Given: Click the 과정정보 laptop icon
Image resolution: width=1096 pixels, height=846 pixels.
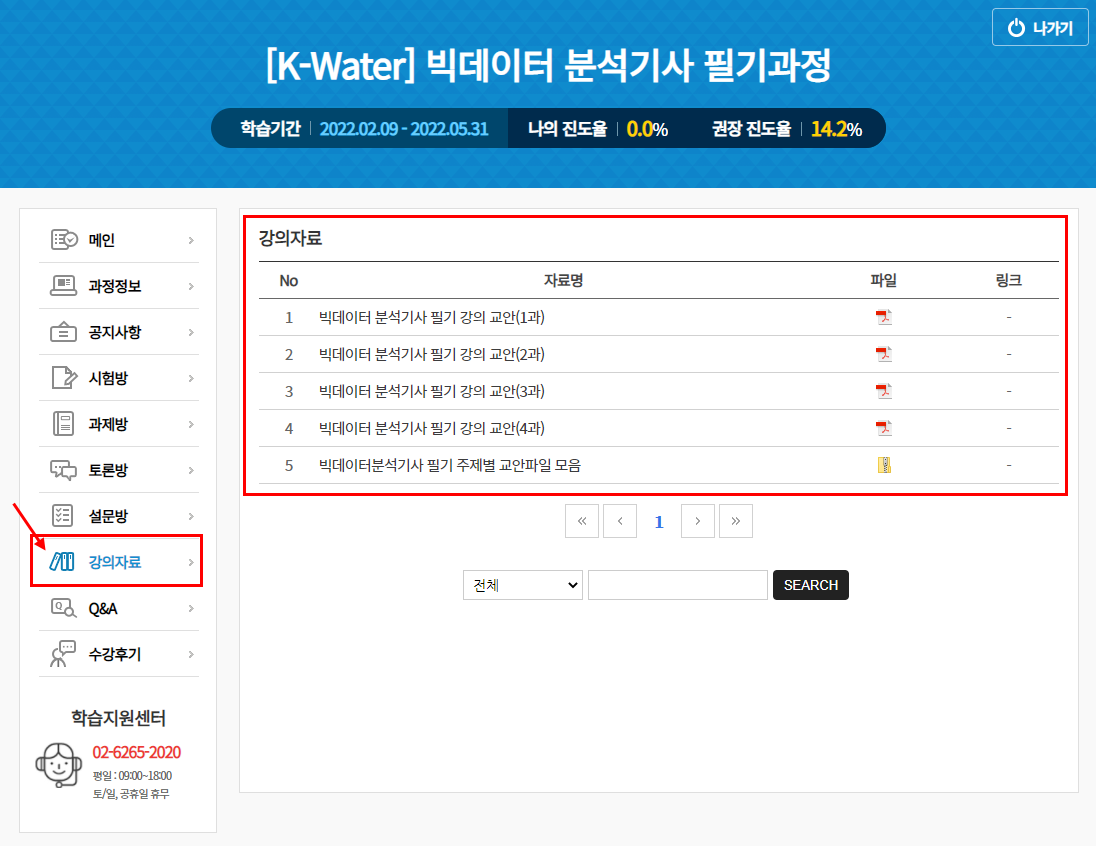Looking at the screenshot, I should pyautogui.click(x=64, y=286).
